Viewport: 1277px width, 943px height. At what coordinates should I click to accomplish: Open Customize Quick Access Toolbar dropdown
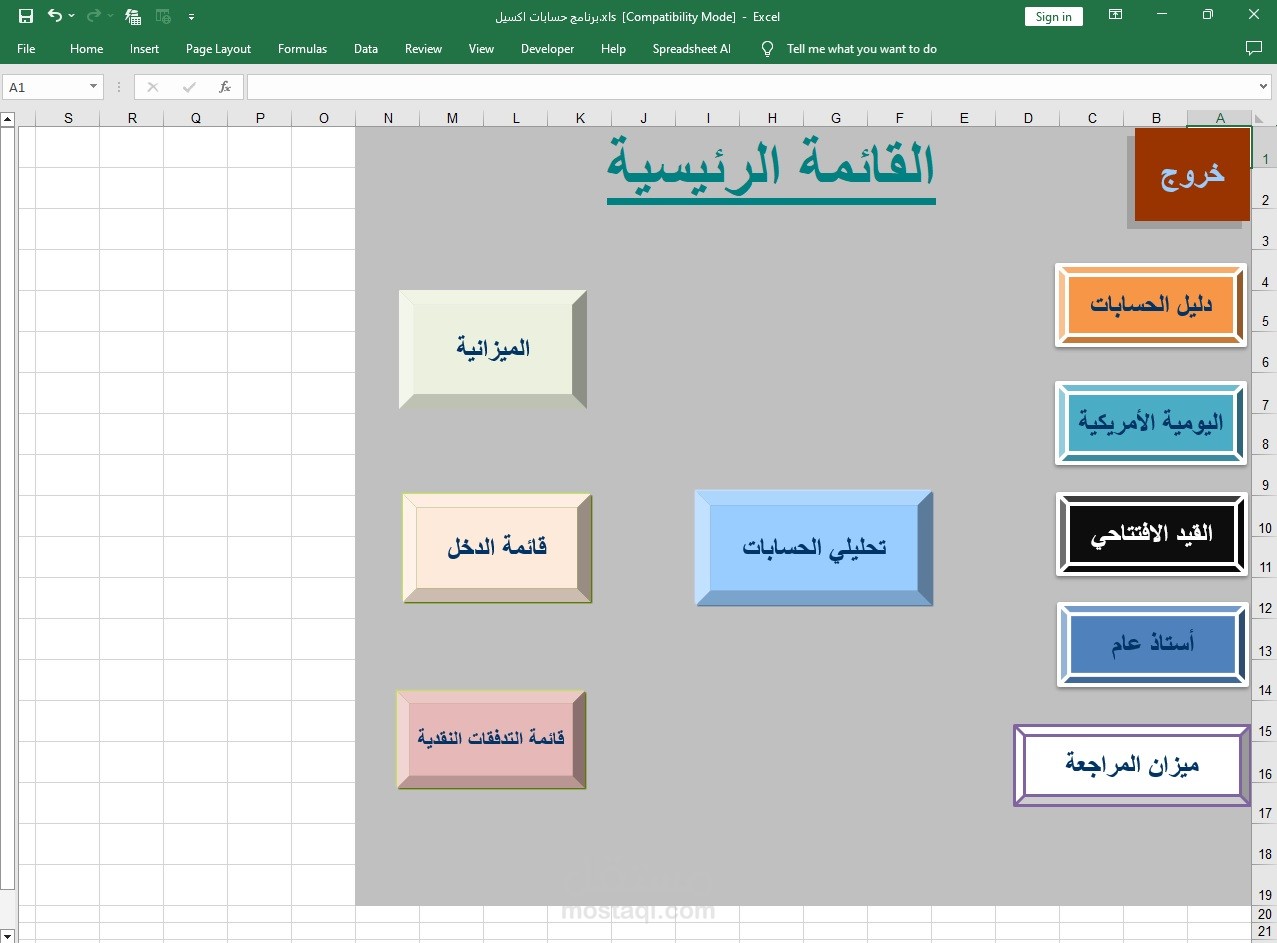(192, 17)
